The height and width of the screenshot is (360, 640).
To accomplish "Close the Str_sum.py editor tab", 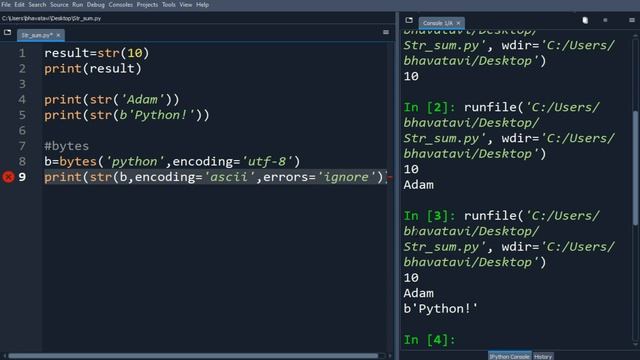I will click(58, 36).
